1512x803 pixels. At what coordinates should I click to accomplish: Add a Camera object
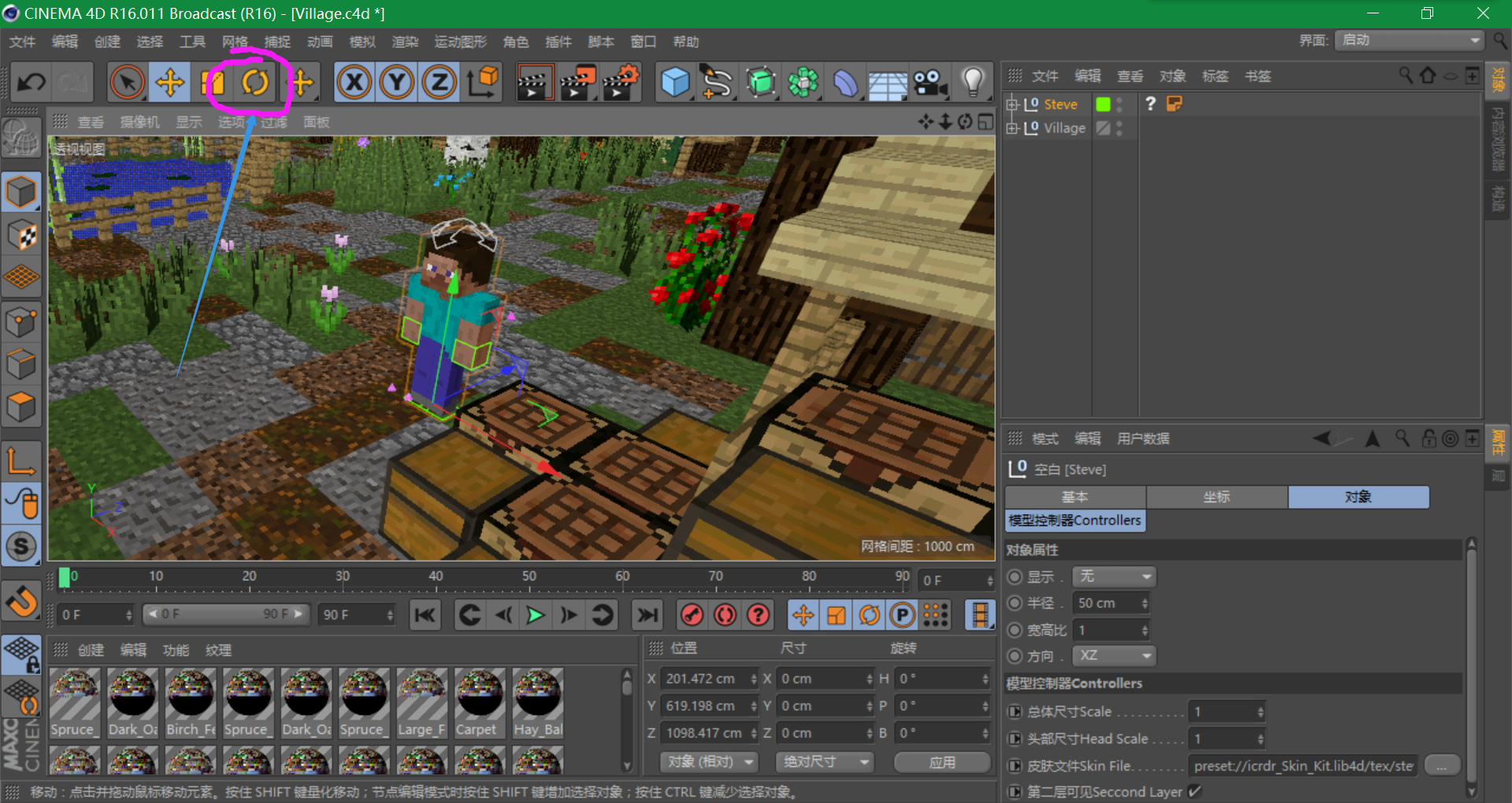pyautogui.click(x=931, y=82)
